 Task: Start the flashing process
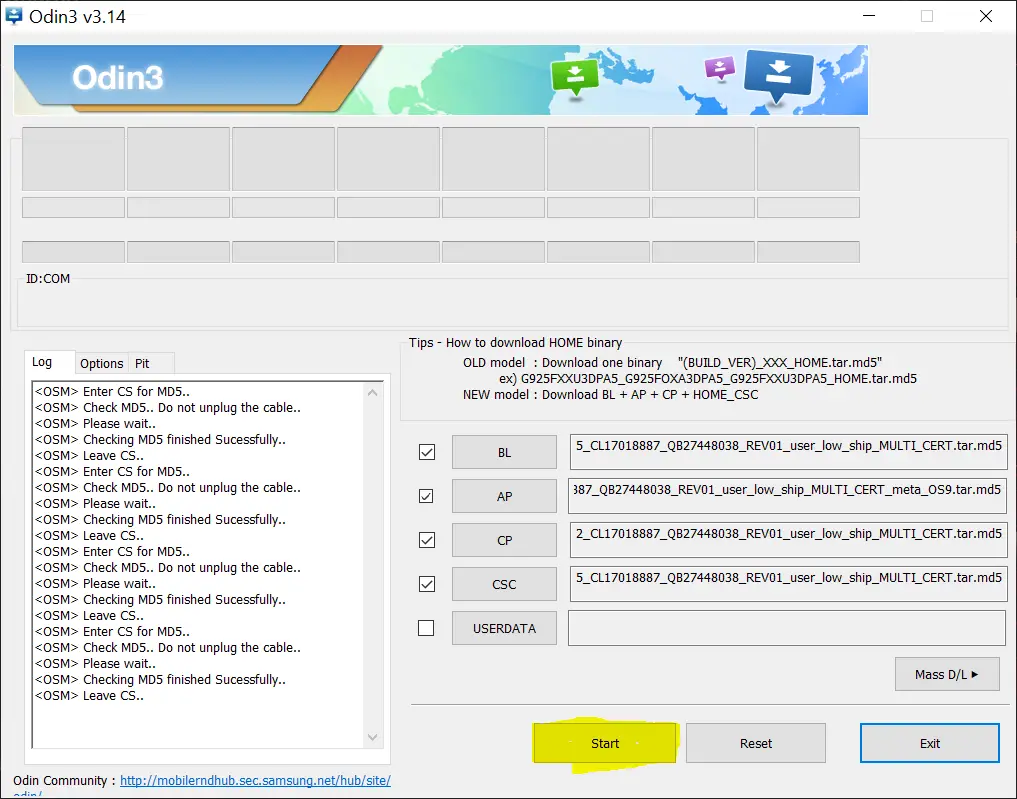click(x=605, y=743)
